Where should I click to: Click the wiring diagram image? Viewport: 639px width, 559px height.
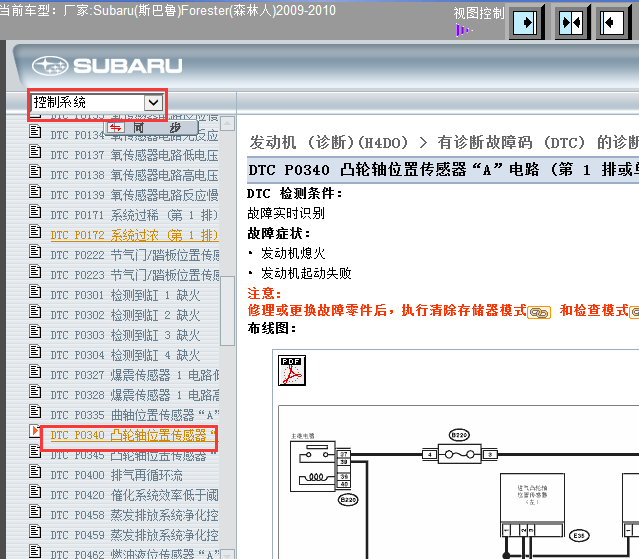click(x=459, y=482)
